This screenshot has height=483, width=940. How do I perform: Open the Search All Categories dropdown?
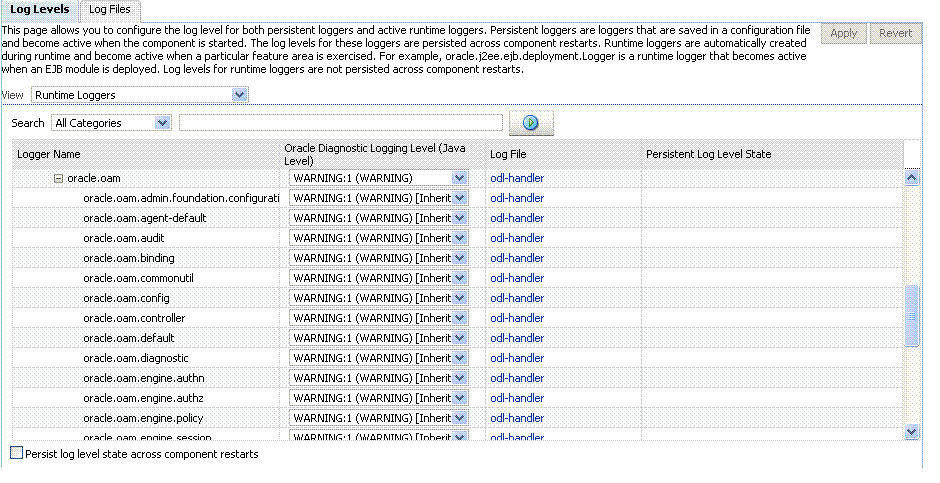[x=112, y=123]
